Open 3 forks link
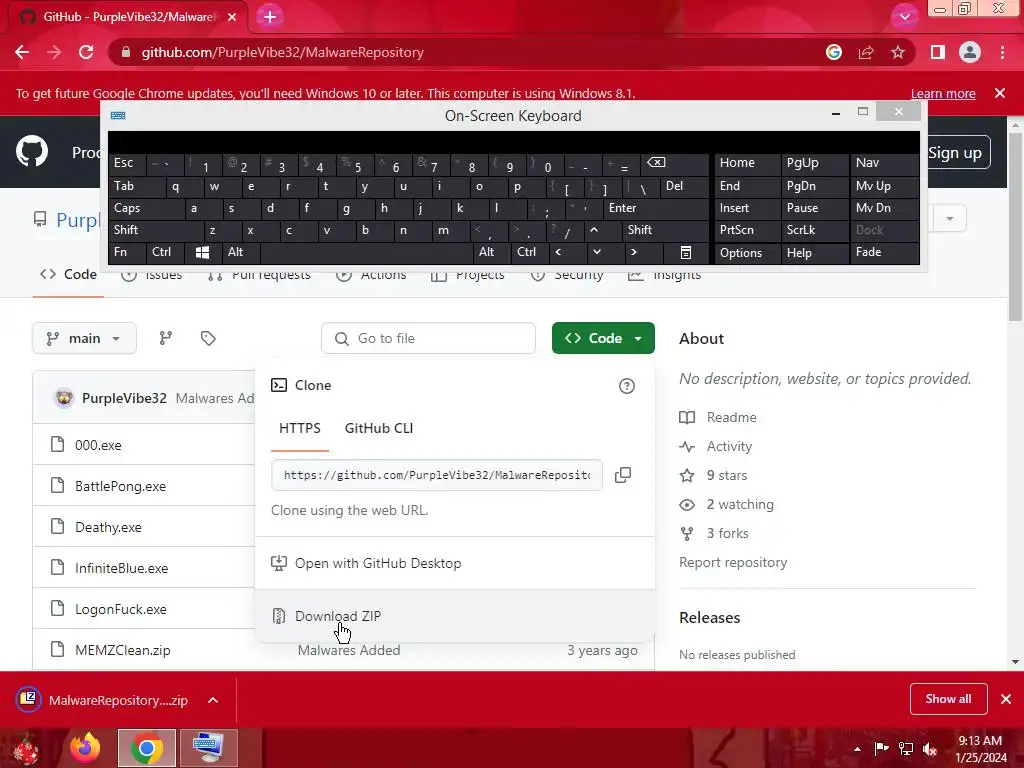This screenshot has height=768, width=1024. pyautogui.click(x=728, y=534)
